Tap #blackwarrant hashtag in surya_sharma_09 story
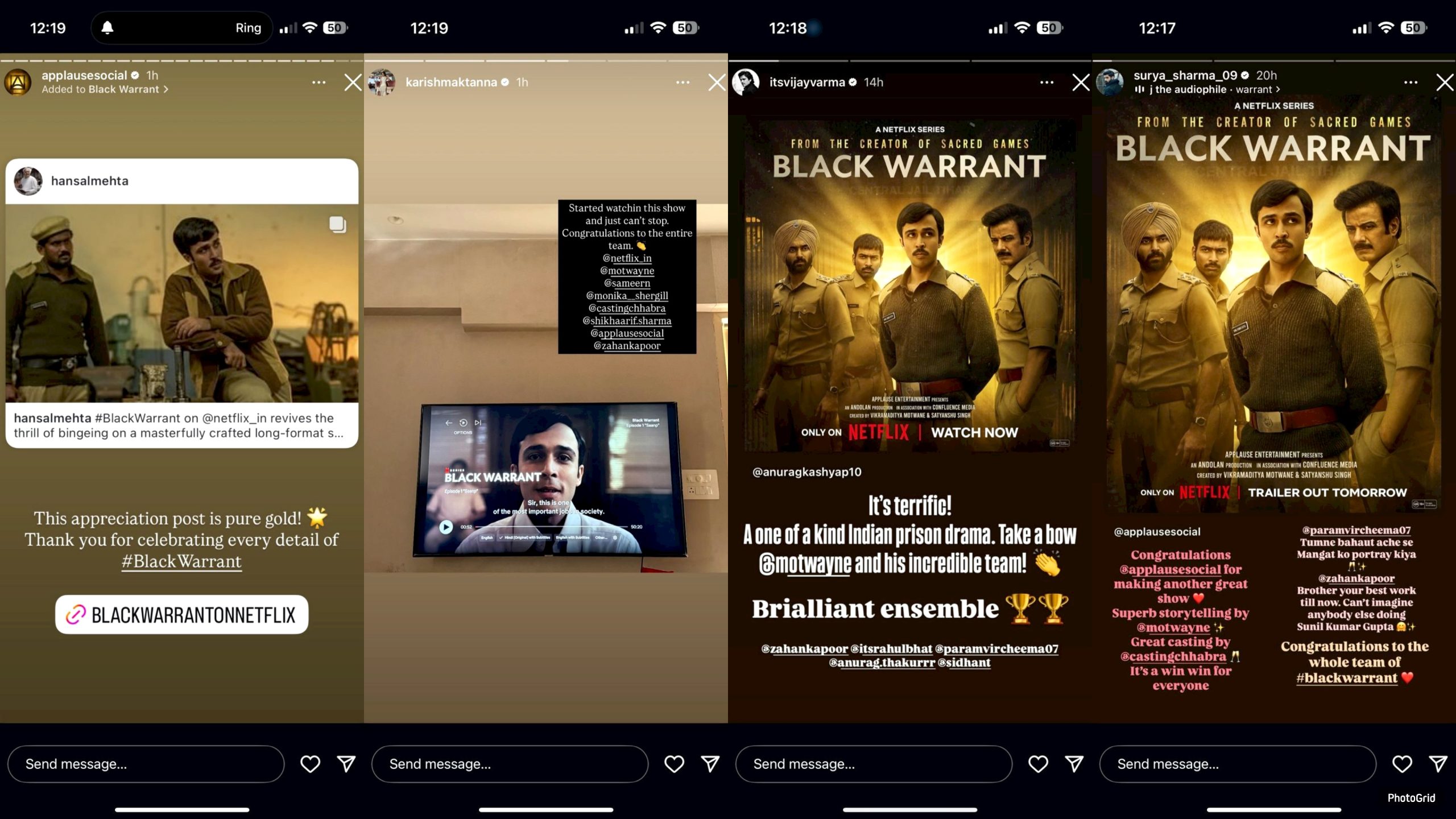This screenshot has width=1456, height=819. pyautogui.click(x=1347, y=678)
